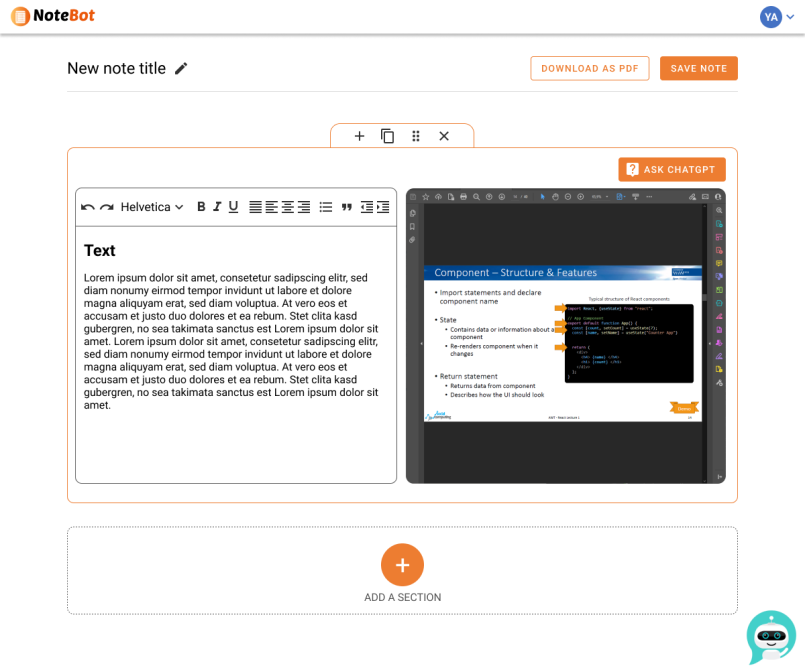The width and height of the screenshot is (805, 670).
Task: Insert a bulleted list in the editor
Action: (x=325, y=207)
